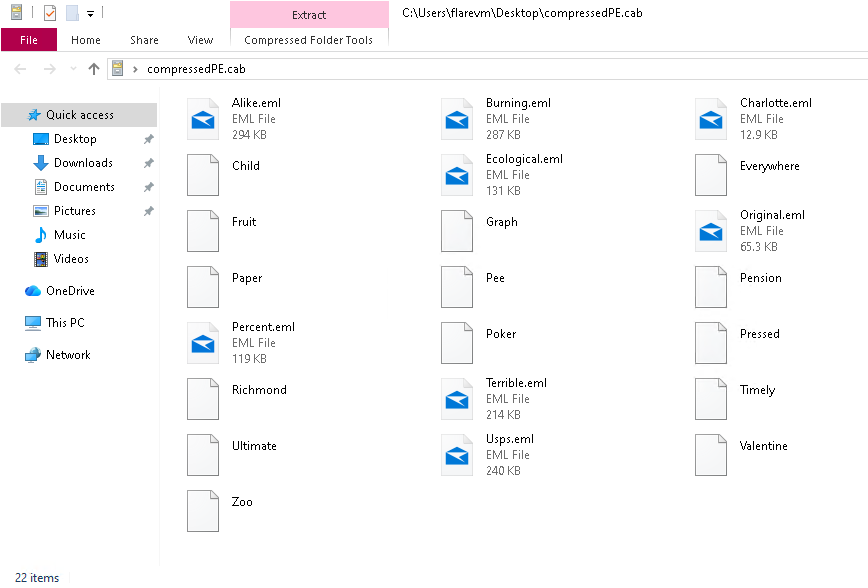Select This PC in navigation pane
Viewport: 868px width, 588px height.
[65, 323]
